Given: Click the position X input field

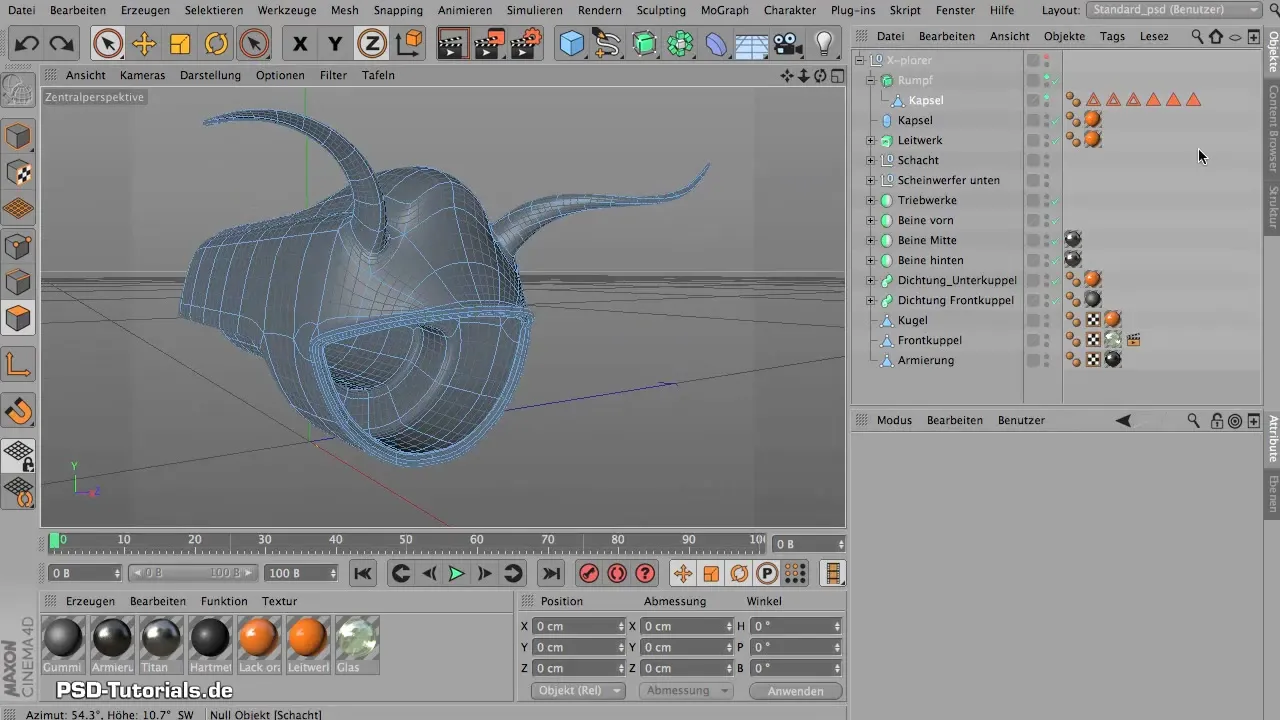Looking at the screenshot, I should [x=578, y=626].
